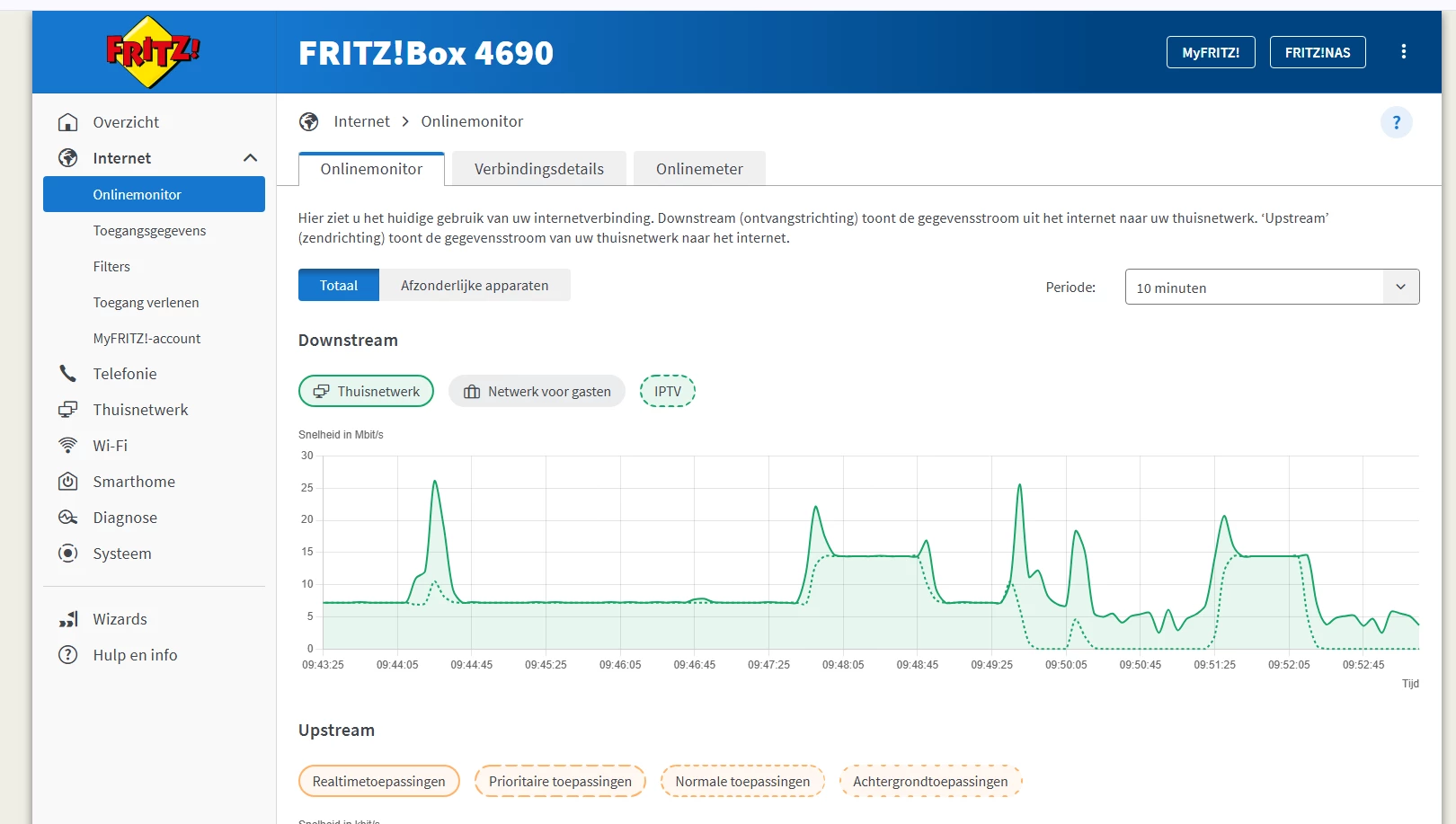The height and width of the screenshot is (824, 1456).
Task: Click the Wizards icon
Action: pyautogui.click(x=67, y=619)
